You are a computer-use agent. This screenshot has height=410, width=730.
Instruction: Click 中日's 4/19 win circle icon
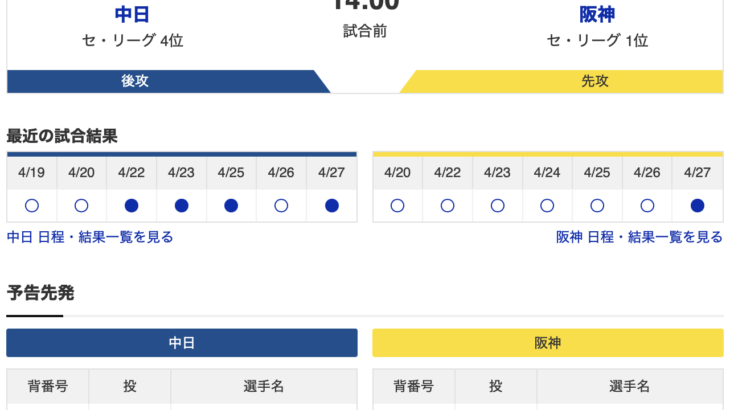click(x=31, y=206)
